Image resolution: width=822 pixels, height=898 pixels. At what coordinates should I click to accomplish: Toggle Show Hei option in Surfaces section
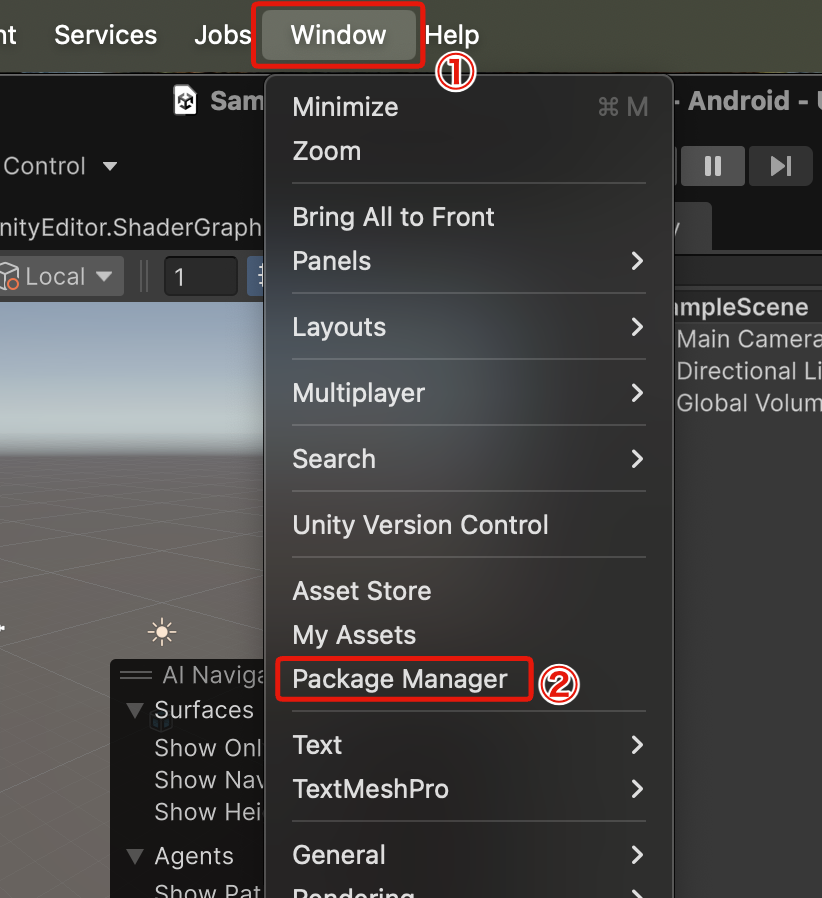[207, 812]
